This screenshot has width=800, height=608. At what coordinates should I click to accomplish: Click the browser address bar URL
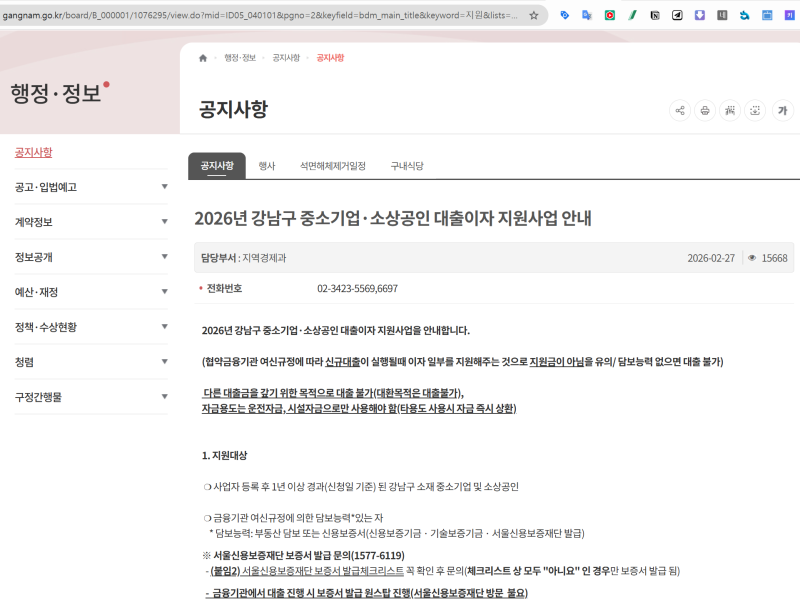pos(260,15)
